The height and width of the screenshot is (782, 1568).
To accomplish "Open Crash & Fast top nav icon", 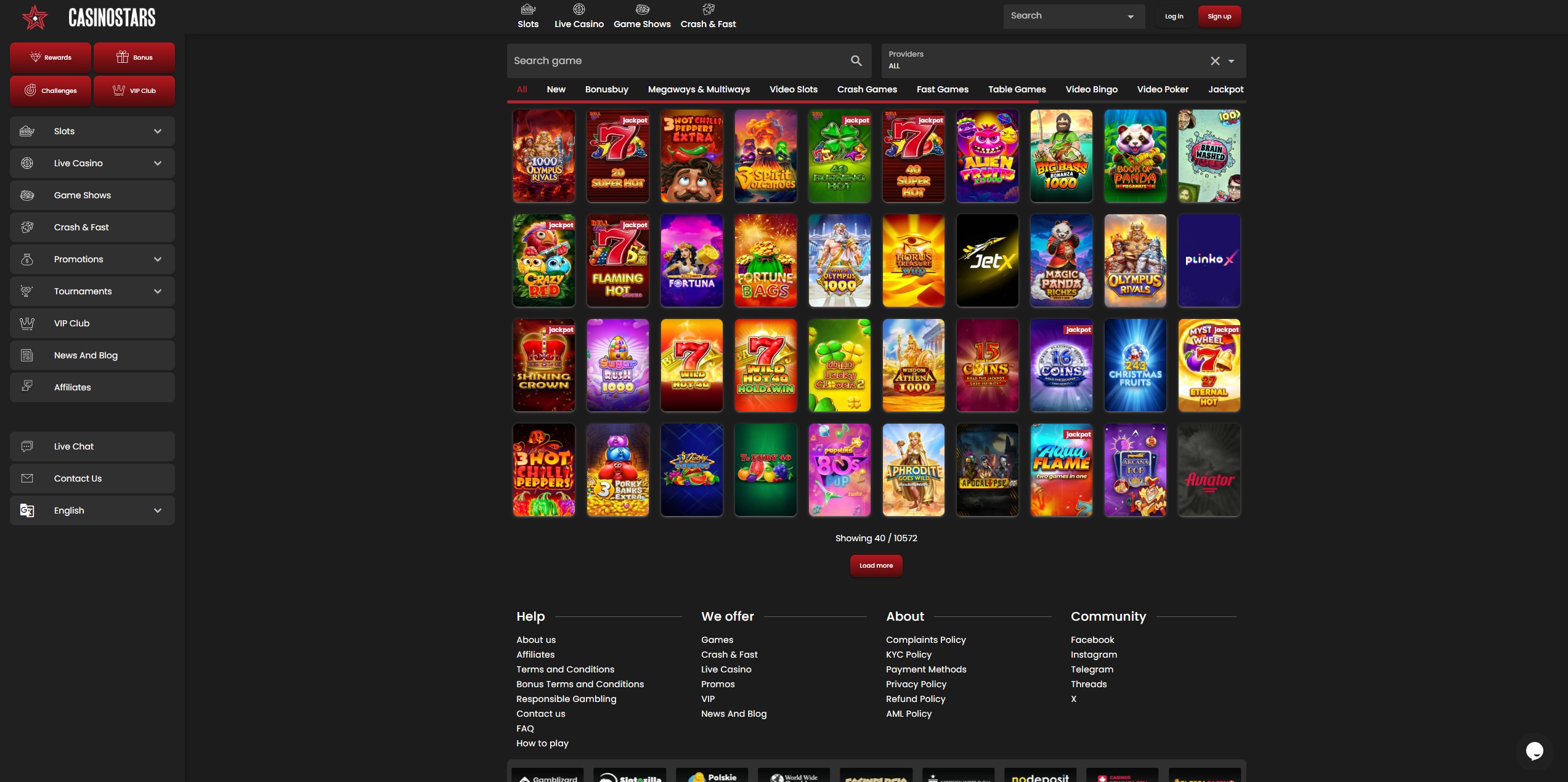I will [x=708, y=9].
